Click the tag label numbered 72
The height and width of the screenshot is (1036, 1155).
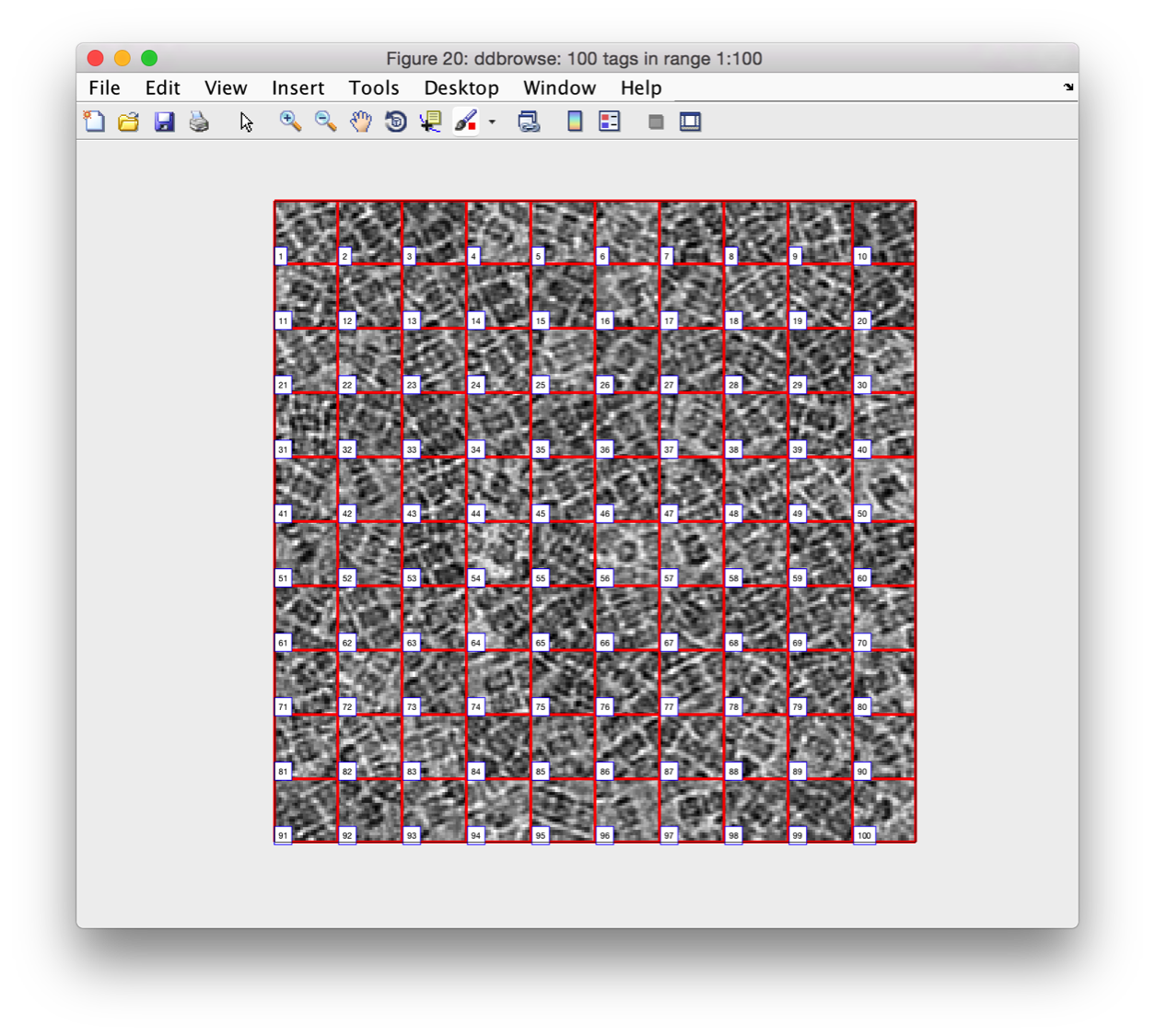point(347,707)
